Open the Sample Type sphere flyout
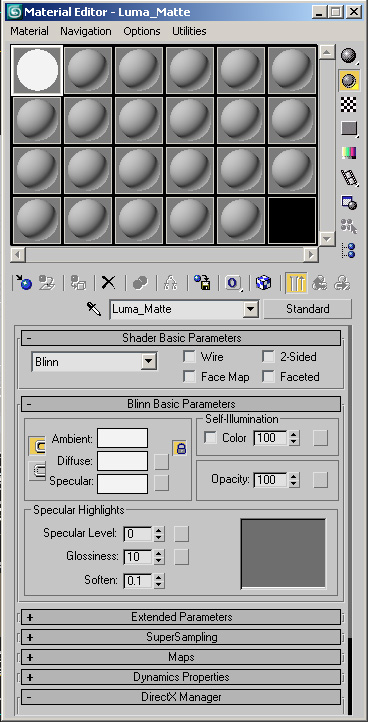368x722 pixels. tap(349, 56)
